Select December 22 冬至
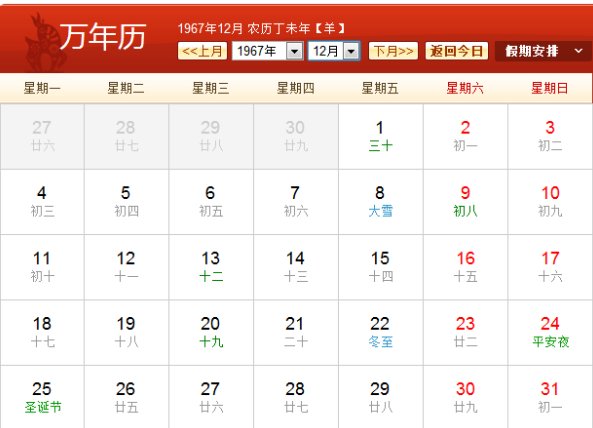Screen dimensions: 593x428 tap(381, 333)
